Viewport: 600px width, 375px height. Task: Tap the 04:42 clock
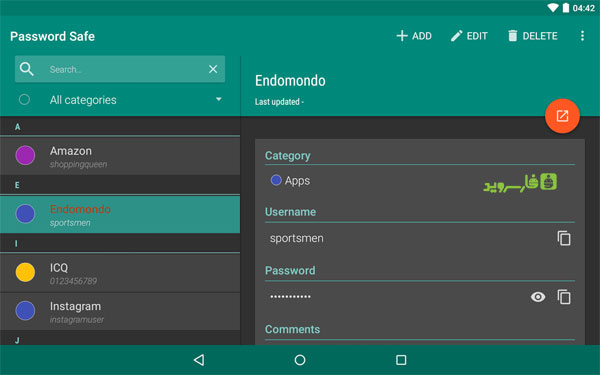[x=584, y=8]
